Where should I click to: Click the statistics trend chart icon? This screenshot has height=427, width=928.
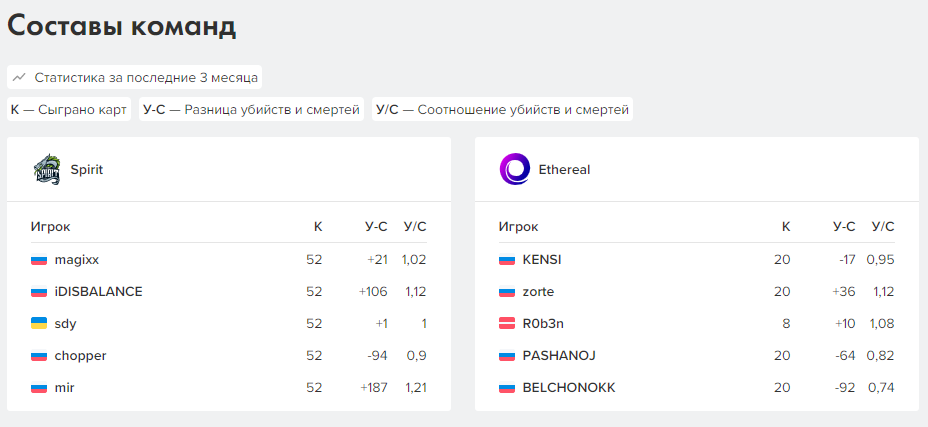pyautogui.click(x=20, y=77)
